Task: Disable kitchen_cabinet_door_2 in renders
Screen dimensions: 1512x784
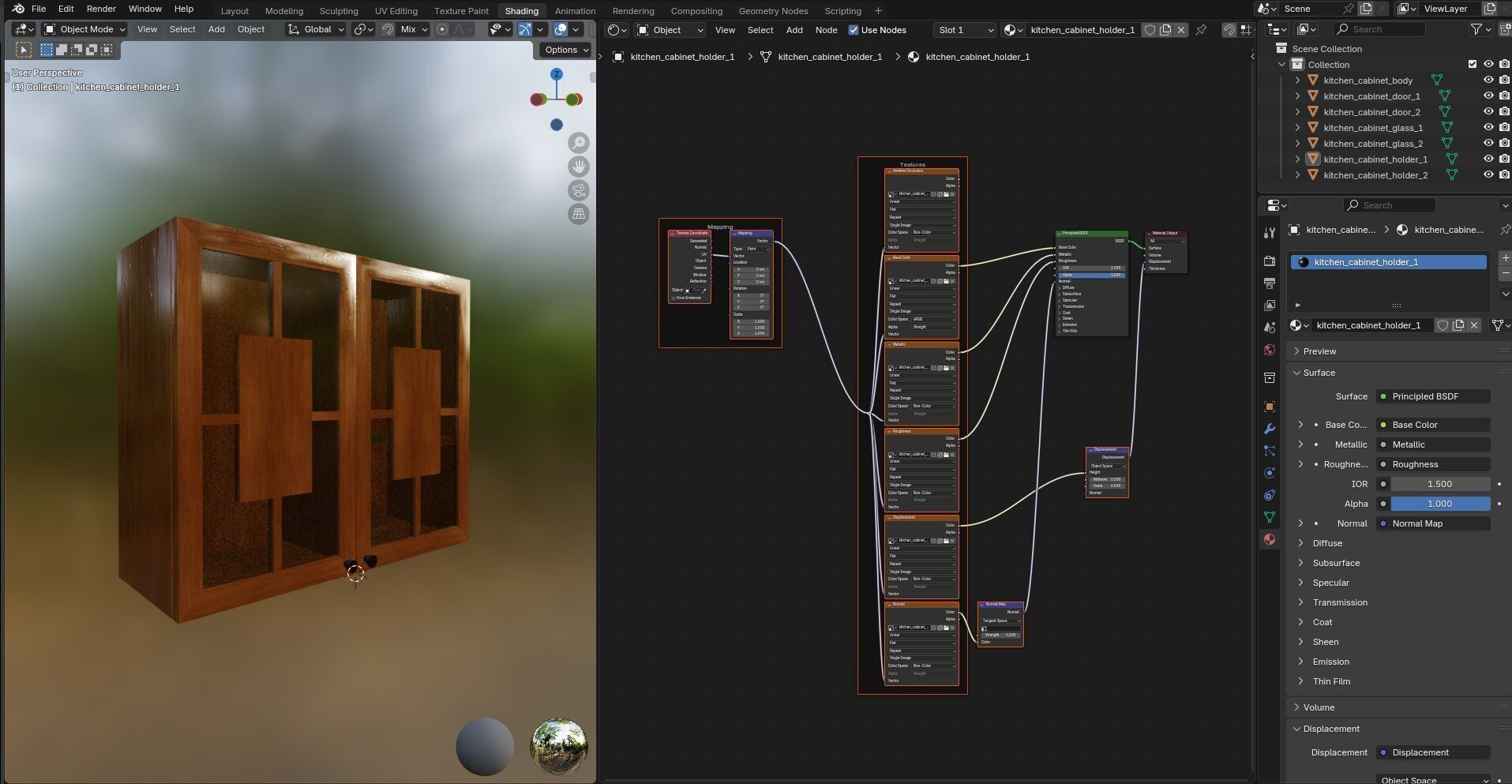Action: point(1504,111)
